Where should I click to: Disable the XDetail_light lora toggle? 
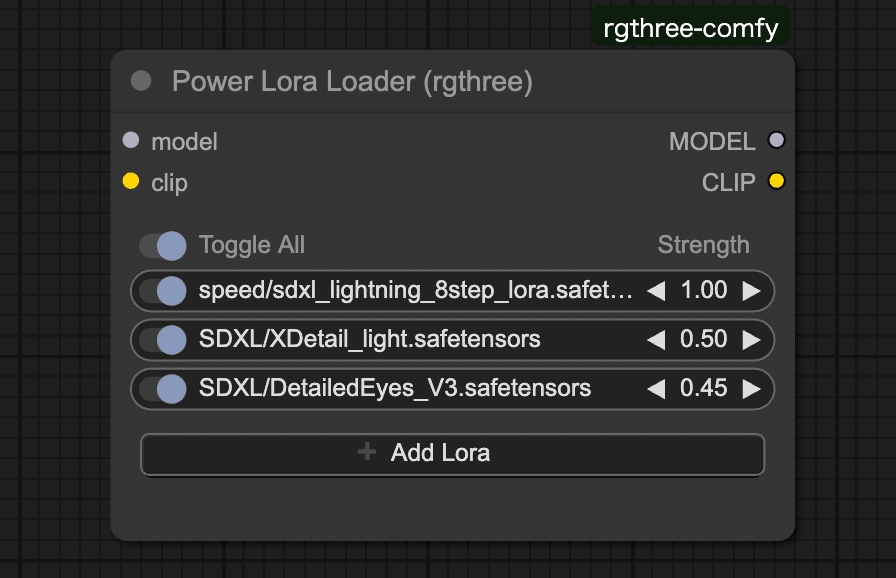(x=163, y=340)
